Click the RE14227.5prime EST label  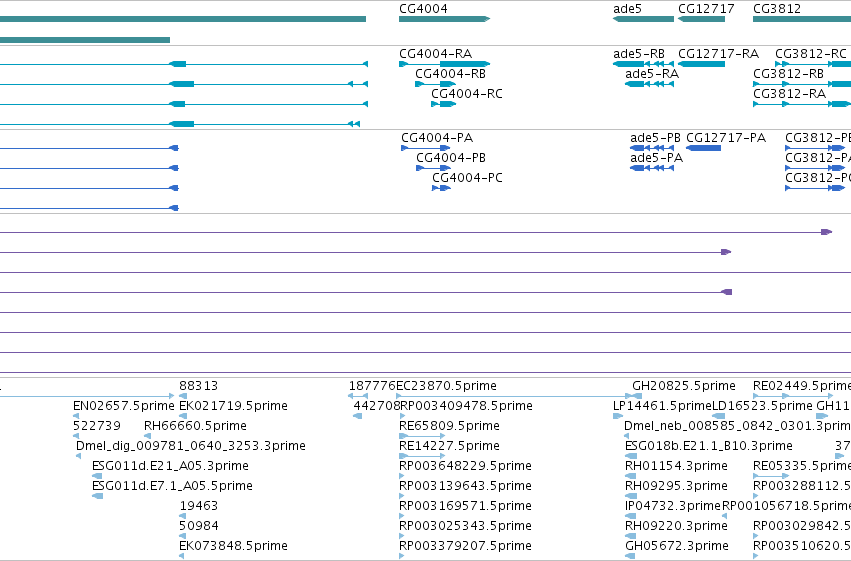[449, 446]
